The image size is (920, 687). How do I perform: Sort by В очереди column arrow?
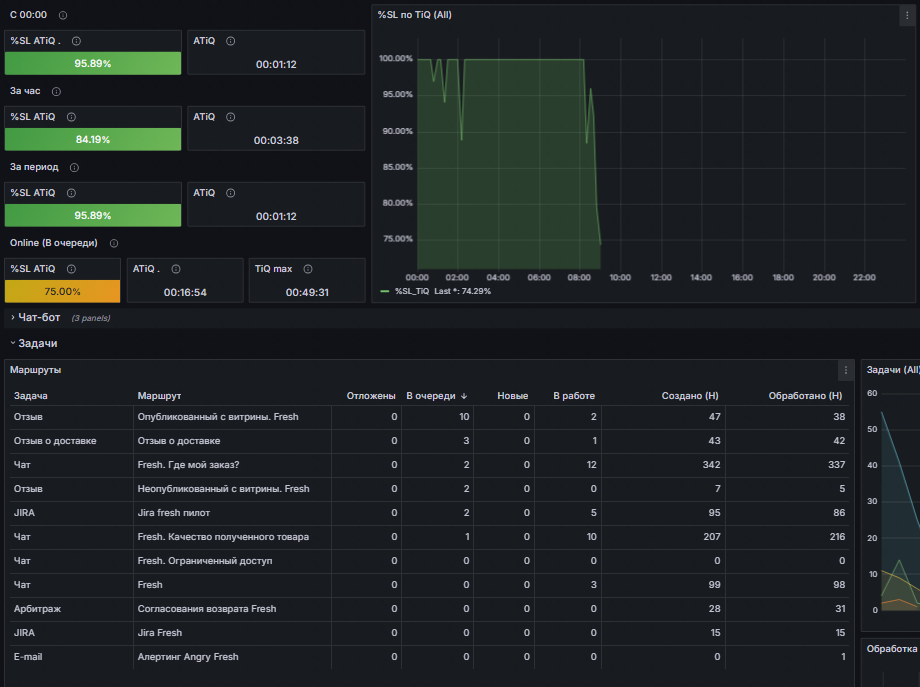464,397
